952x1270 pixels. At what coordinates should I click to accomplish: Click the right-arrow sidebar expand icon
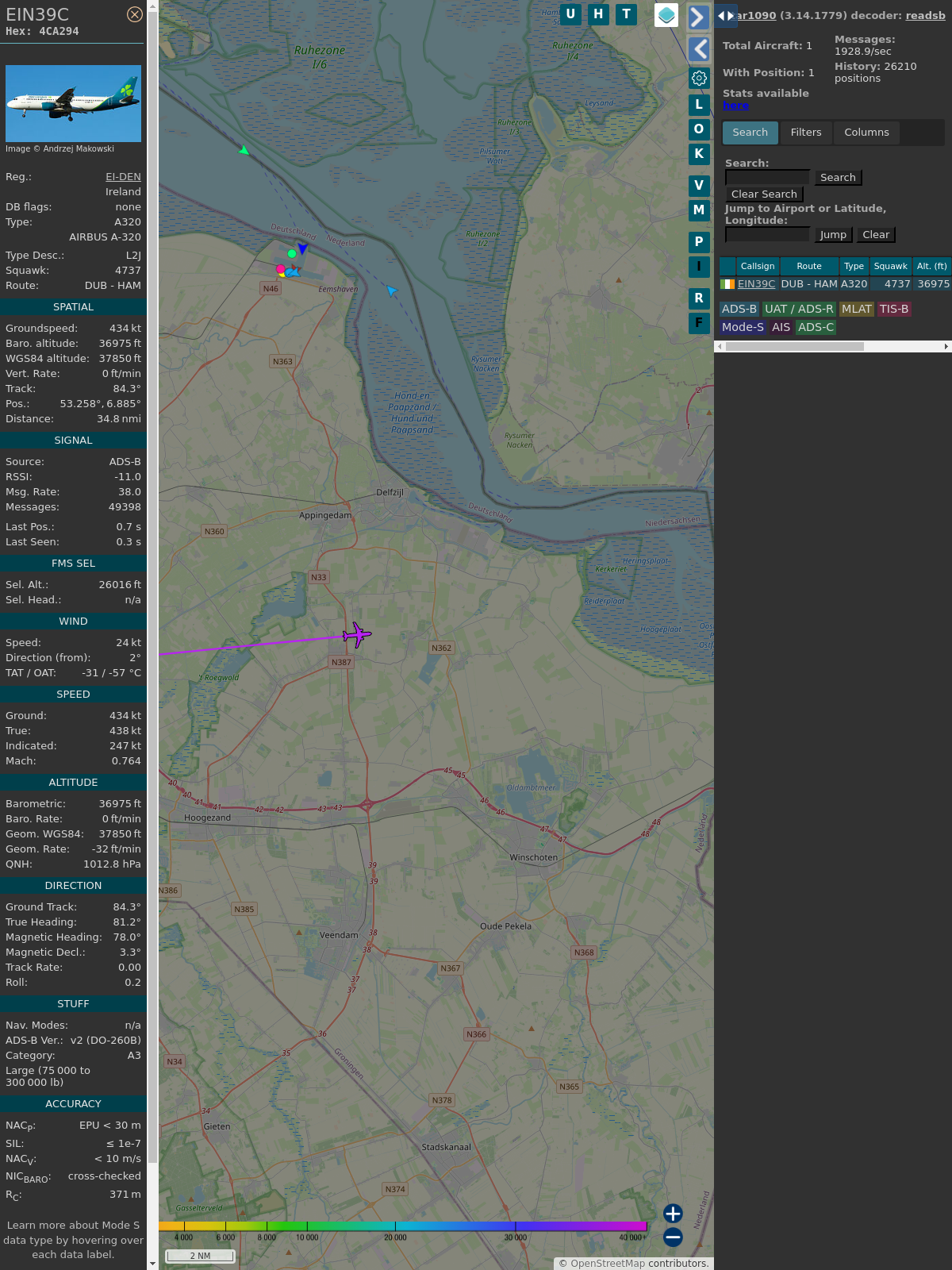coord(698,17)
